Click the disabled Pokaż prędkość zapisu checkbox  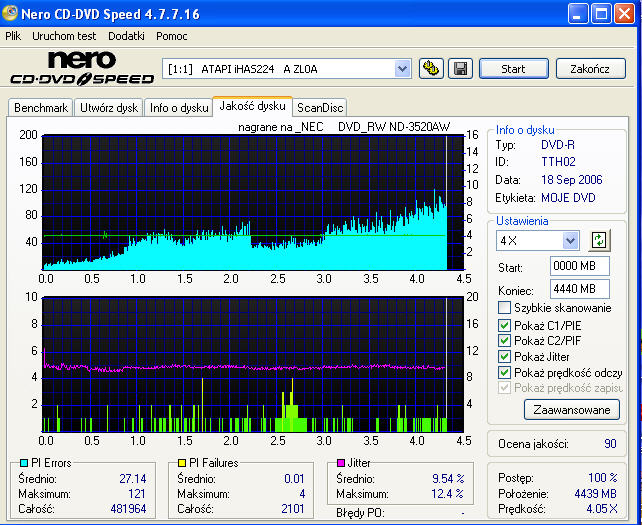504,387
